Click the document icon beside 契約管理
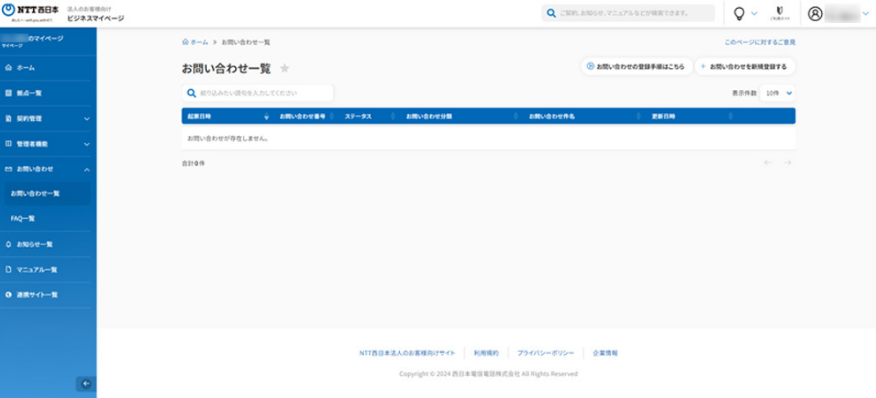The image size is (876, 398). tap(8, 119)
